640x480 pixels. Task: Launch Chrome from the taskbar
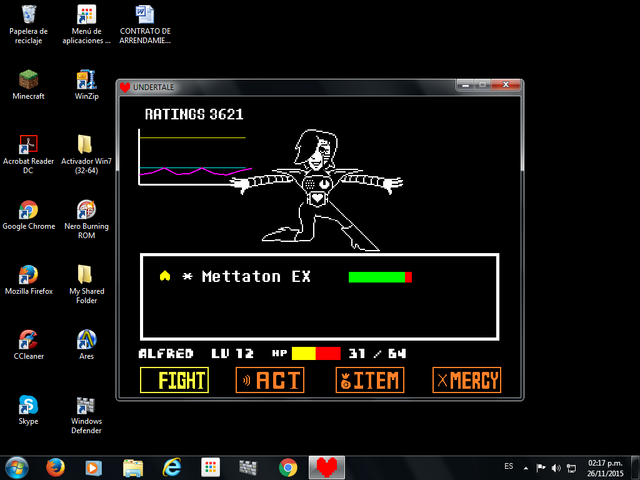288,468
